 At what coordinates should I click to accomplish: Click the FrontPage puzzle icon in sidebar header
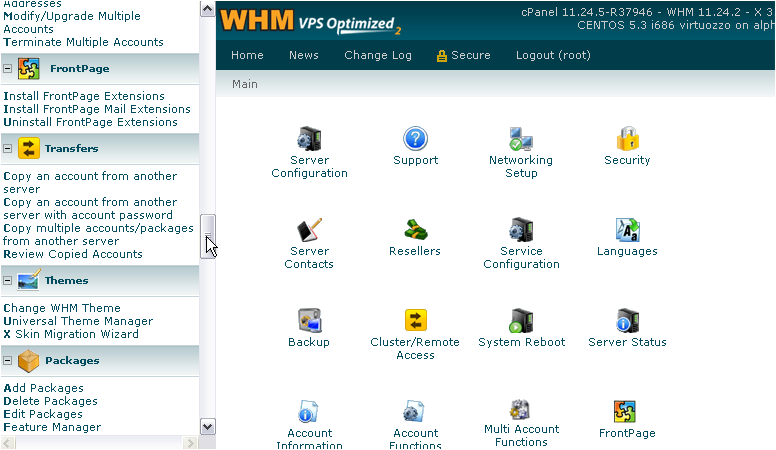pos(29,68)
